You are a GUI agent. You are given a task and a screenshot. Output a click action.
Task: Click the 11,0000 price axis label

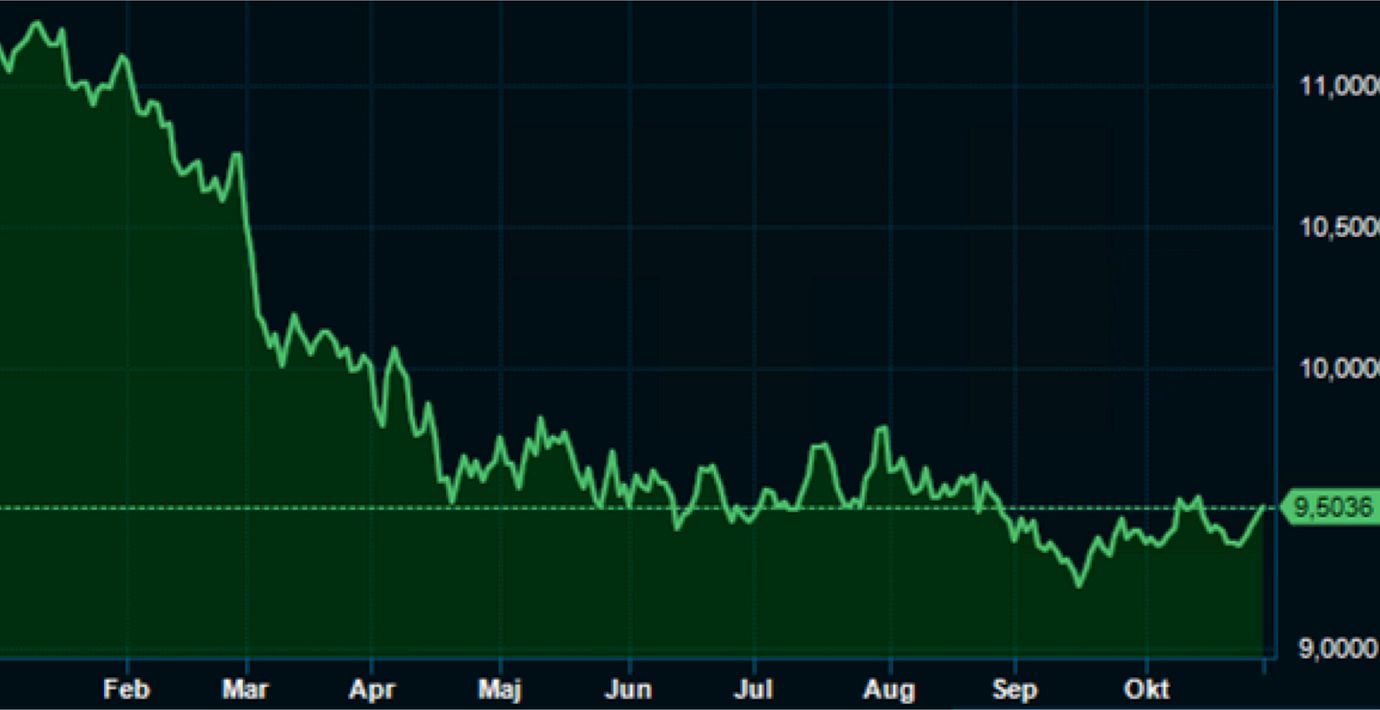(x=1338, y=87)
